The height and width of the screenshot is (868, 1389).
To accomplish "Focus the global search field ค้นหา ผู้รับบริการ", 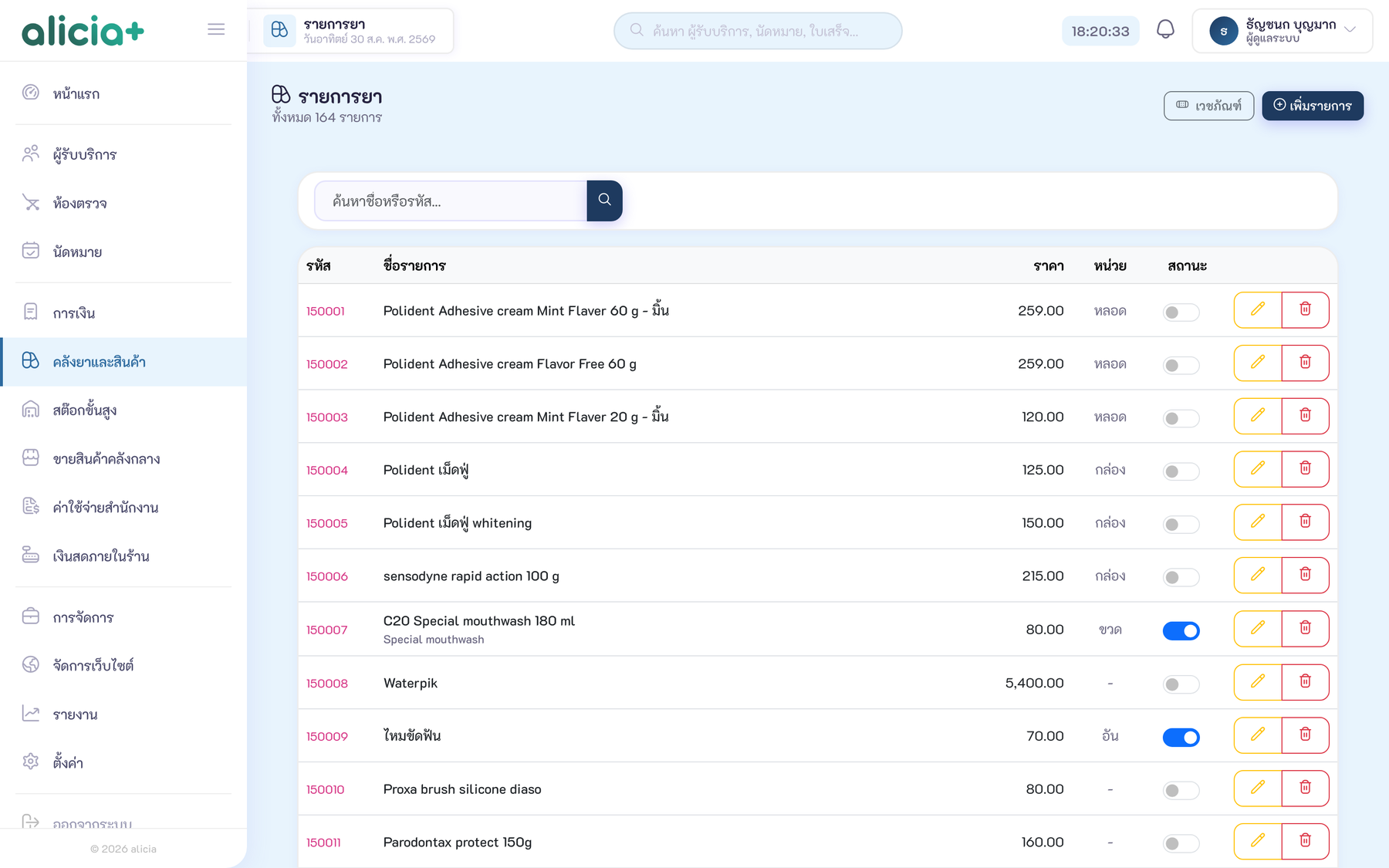I will [758, 31].
